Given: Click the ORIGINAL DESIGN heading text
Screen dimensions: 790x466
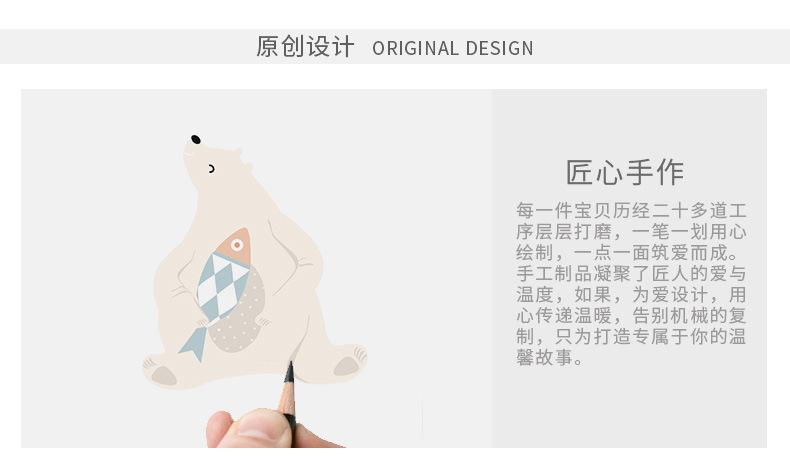Looking at the screenshot, I should (452, 48).
